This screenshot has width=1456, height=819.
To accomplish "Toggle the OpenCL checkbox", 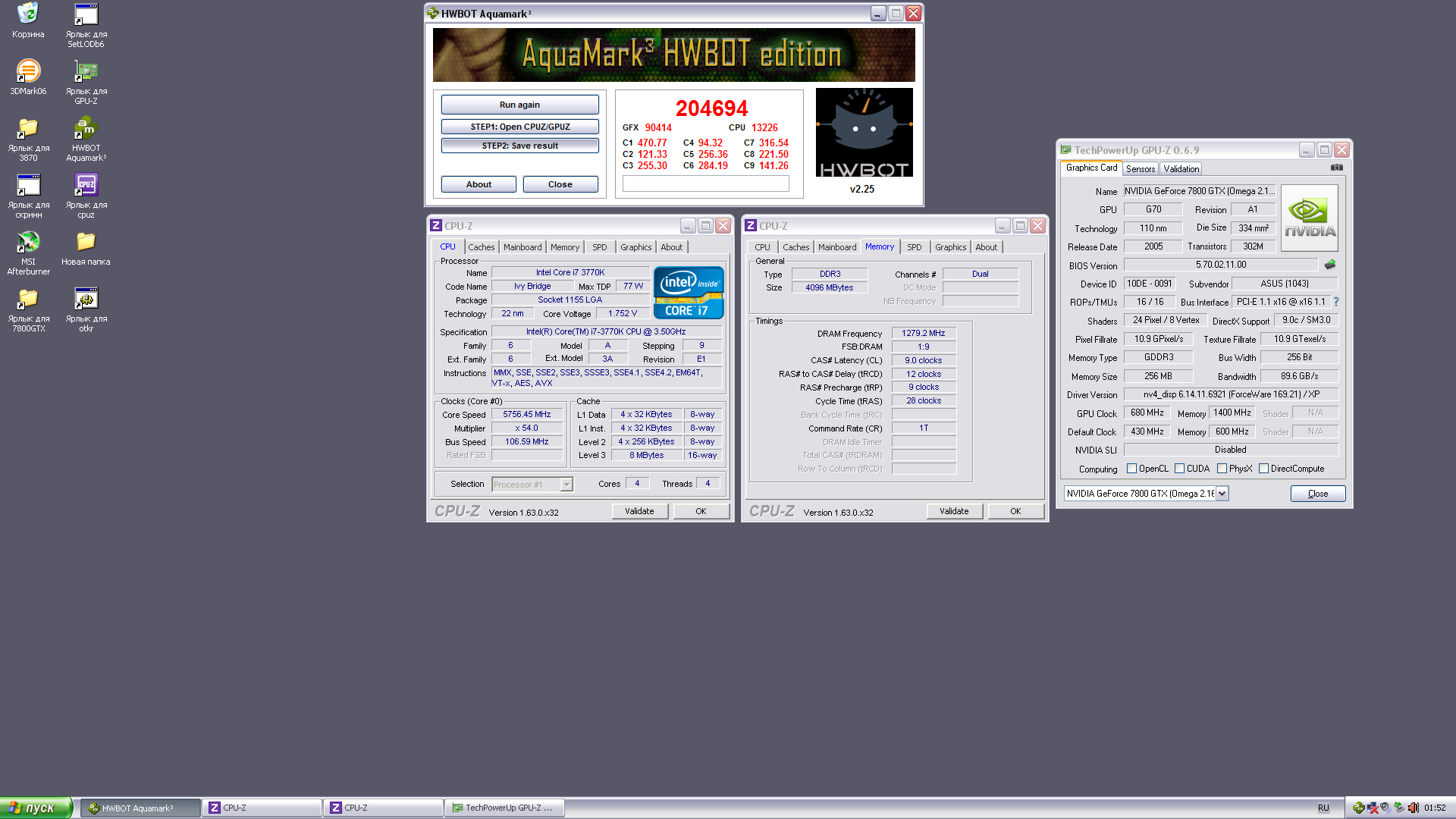I will tap(1131, 469).
